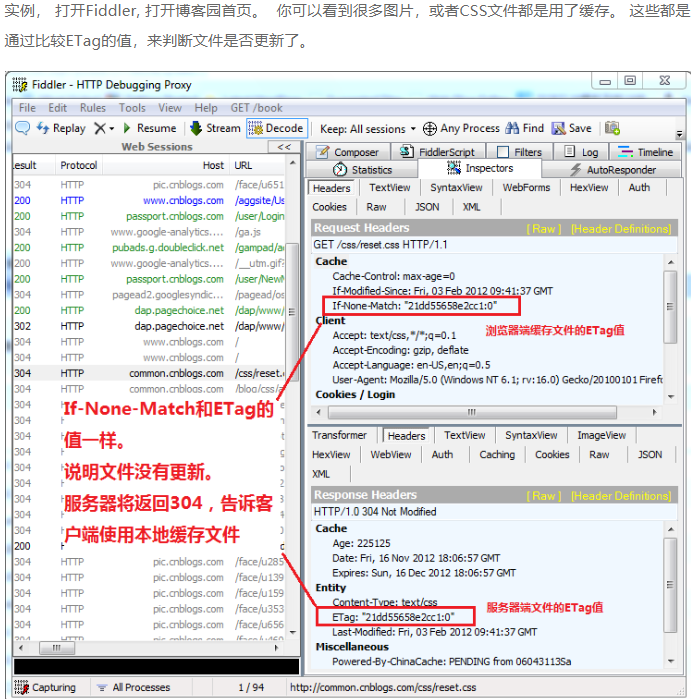Screen dimensions: 691x699
Task: Switch to the Filters tab
Action: pos(519,152)
